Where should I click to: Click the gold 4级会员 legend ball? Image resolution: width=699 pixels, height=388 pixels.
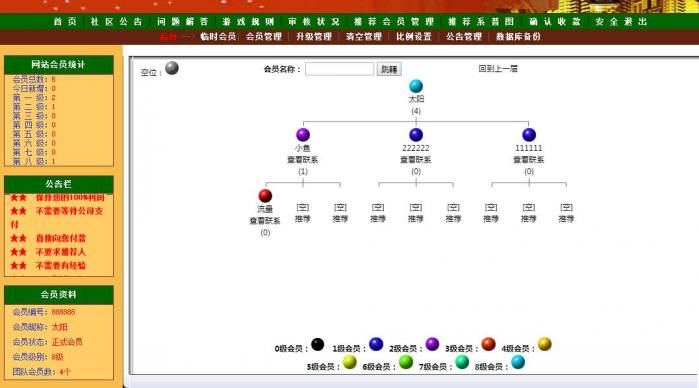click(545, 344)
